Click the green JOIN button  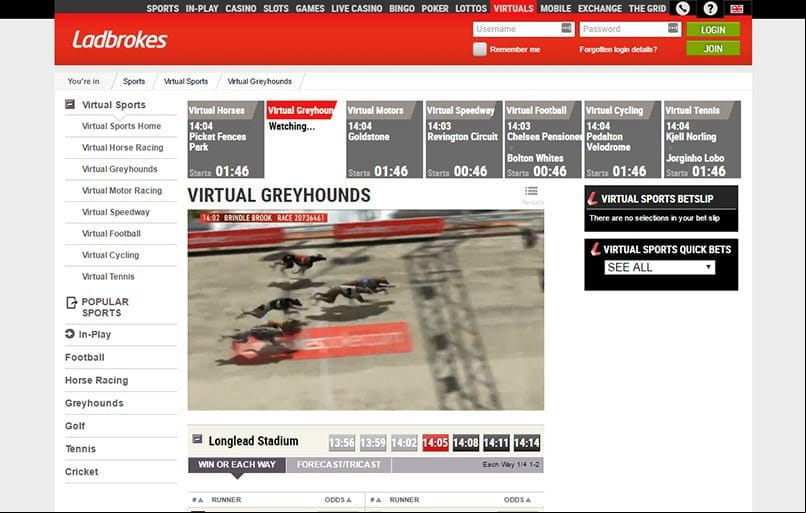click(713, 48)
